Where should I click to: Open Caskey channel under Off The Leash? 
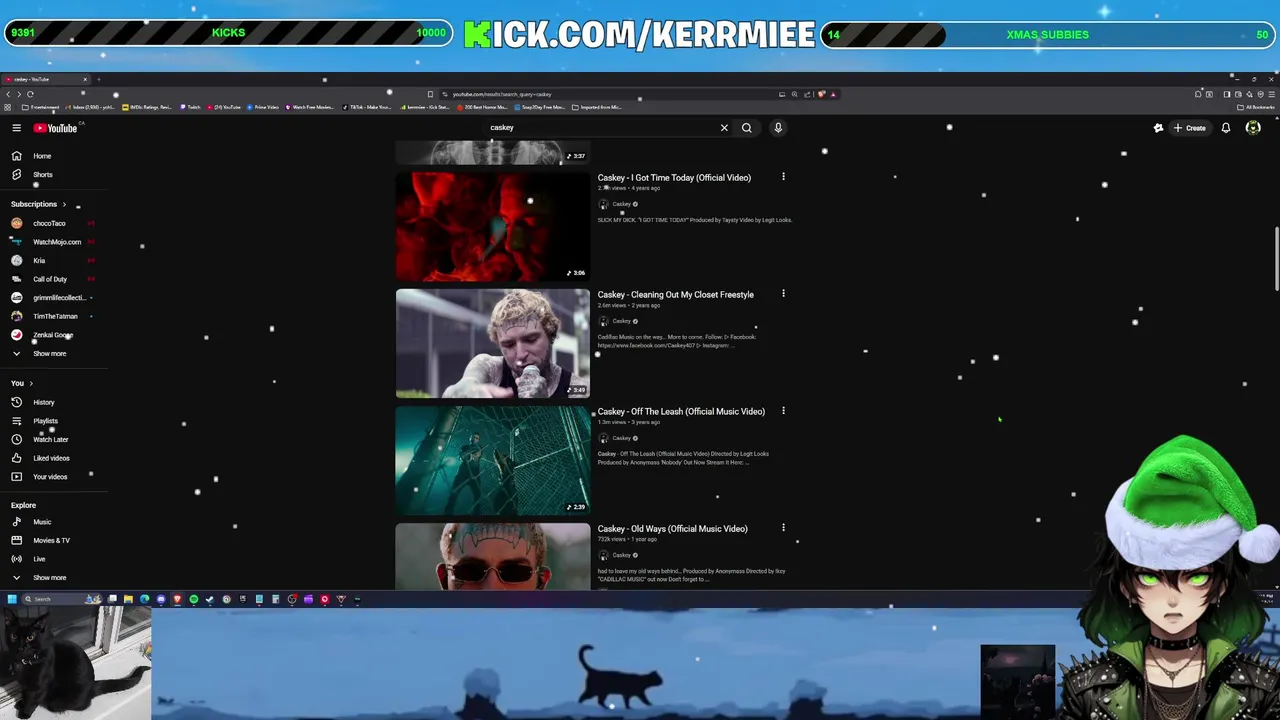click(x=621, y=438)
